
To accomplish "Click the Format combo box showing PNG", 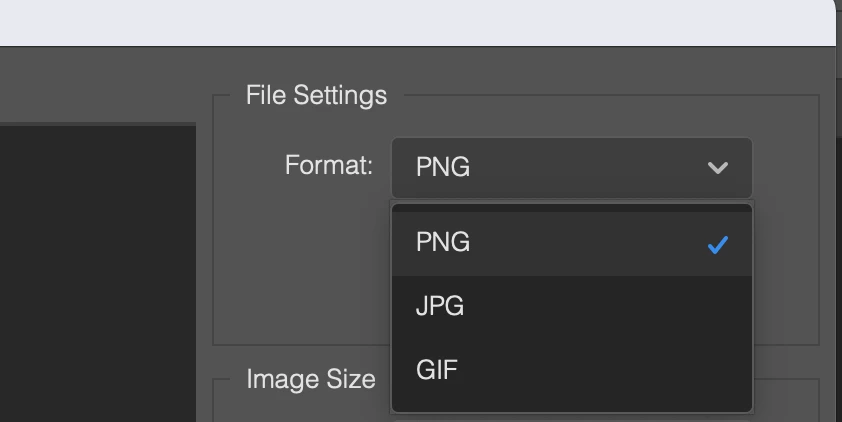I will pos(571,168).
